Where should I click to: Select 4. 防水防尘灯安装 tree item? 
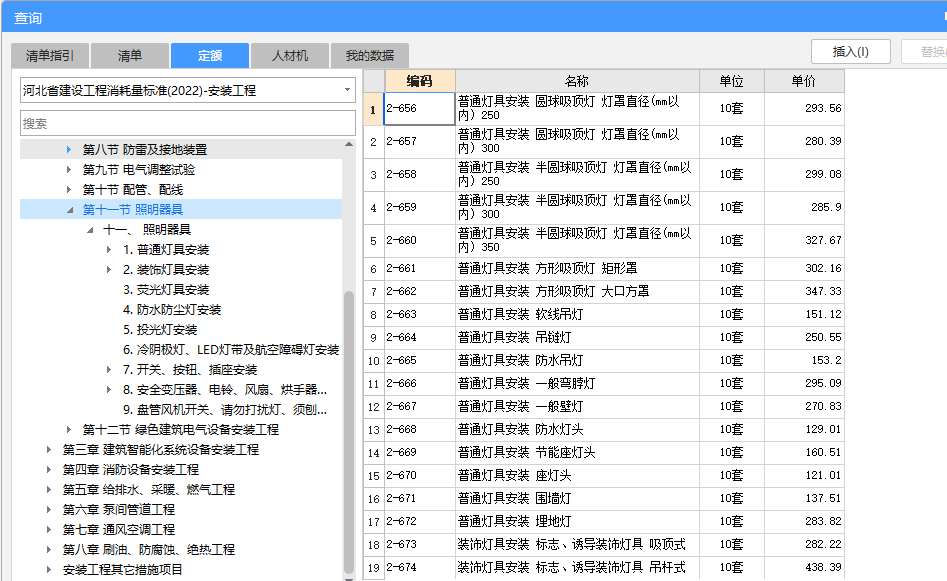pos(172,310)
